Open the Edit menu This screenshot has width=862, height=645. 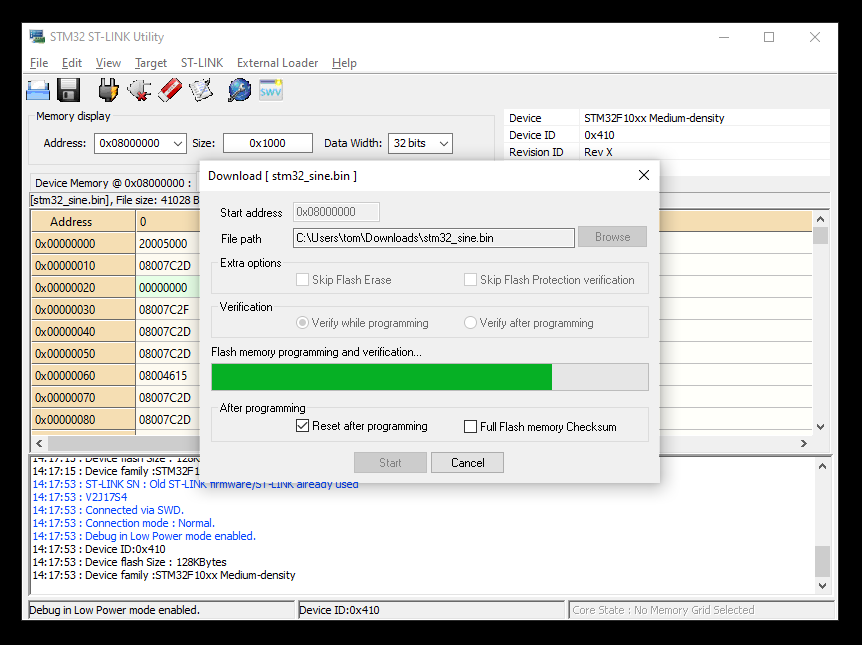[x=71, y=63]
